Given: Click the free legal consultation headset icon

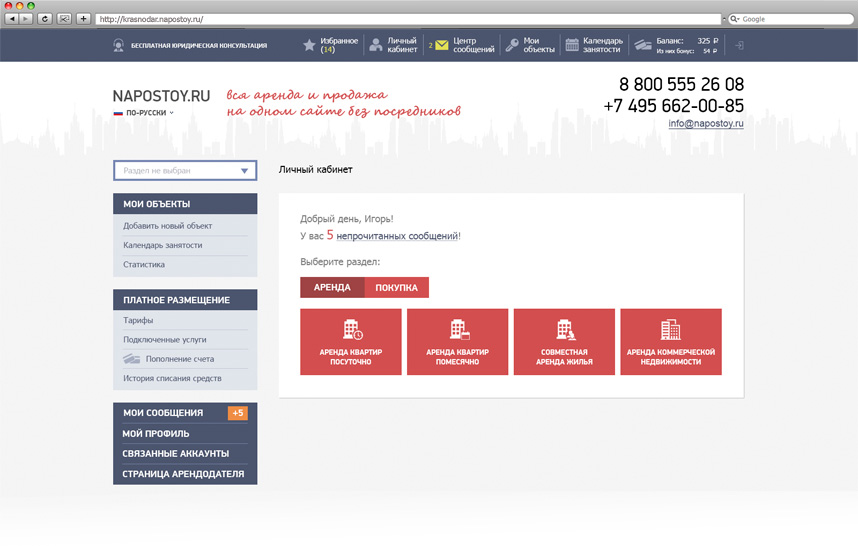Looking at the screenshot, I should [x=118, y=45].
